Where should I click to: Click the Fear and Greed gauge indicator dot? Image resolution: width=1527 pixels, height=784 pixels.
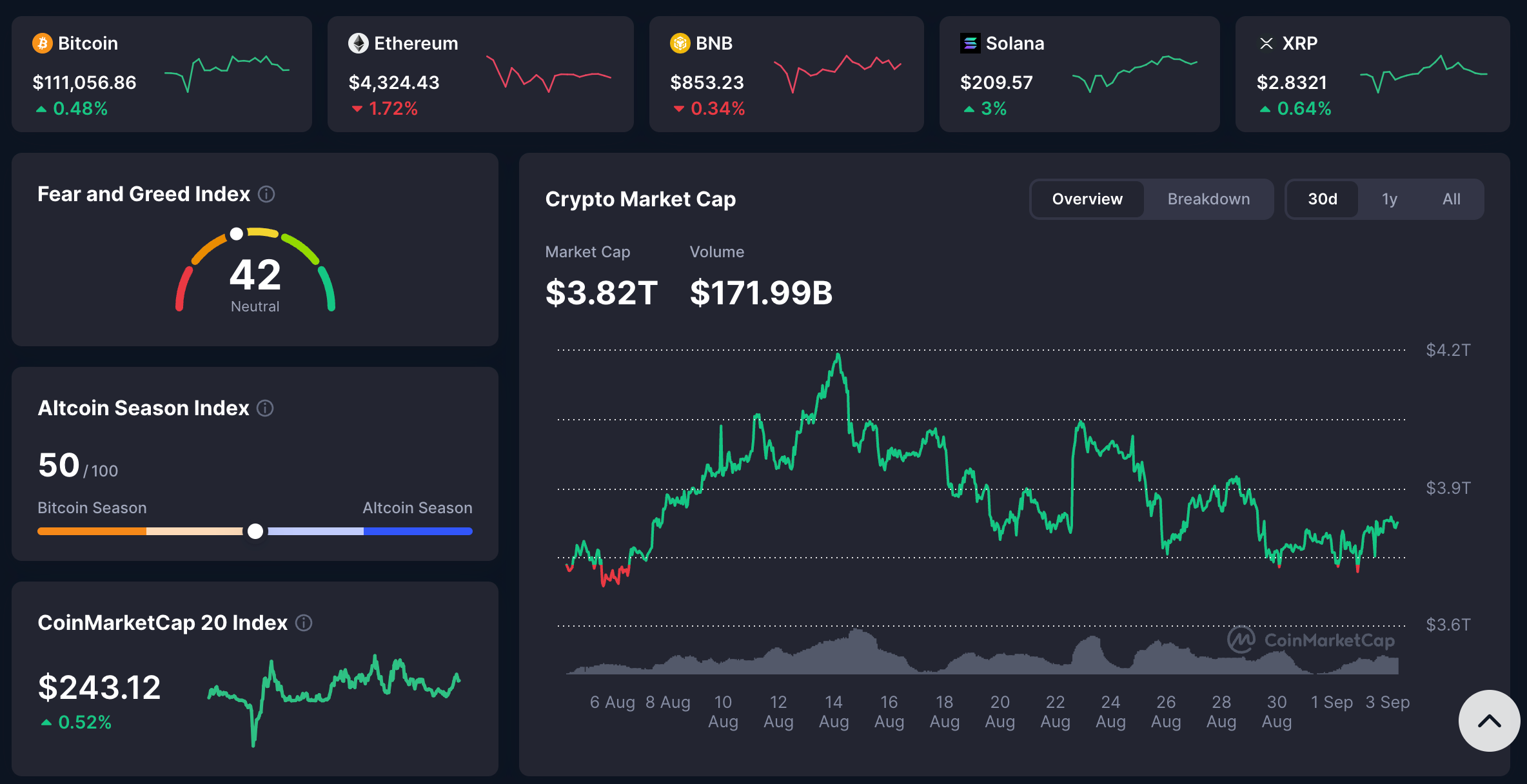pos(237,234)
